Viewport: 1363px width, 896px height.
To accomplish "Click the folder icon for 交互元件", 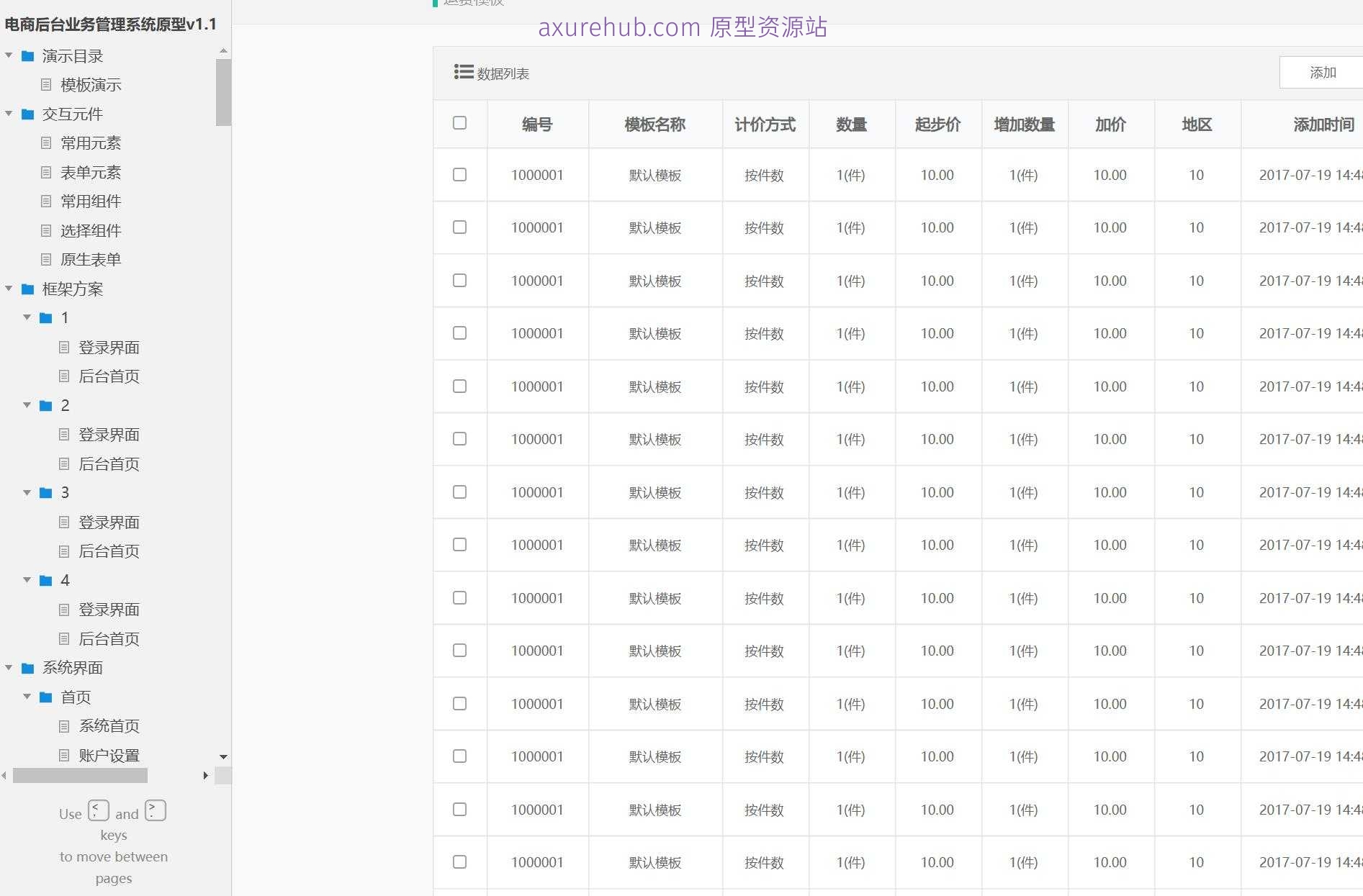I will point(27,114).
